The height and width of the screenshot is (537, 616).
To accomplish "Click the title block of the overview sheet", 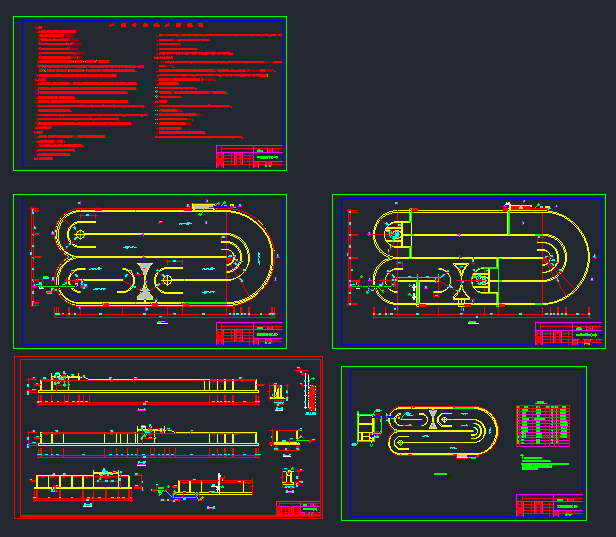I will tap(549, 506).
